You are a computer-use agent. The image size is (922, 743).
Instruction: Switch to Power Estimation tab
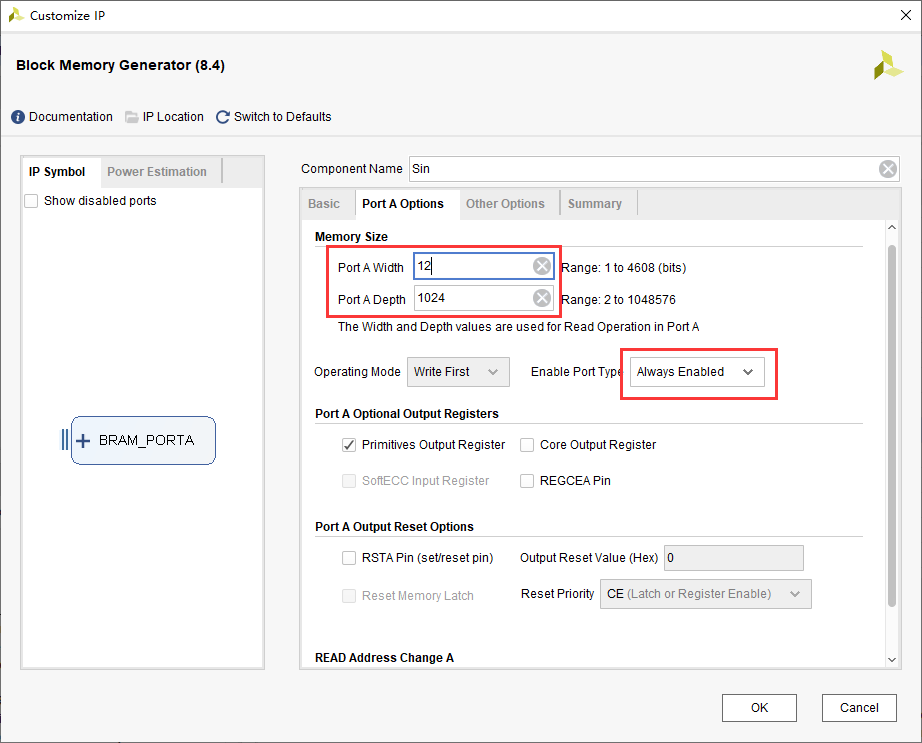tap(157, 172)
